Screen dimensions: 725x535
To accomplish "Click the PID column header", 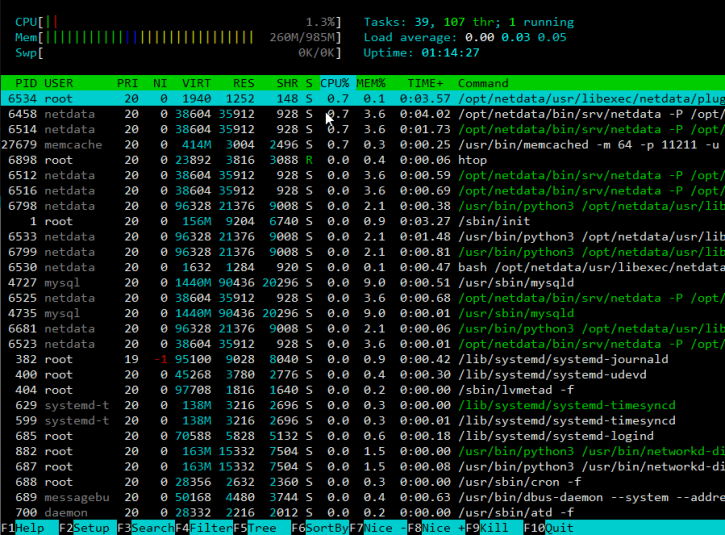I will click(x=26, y=83).
